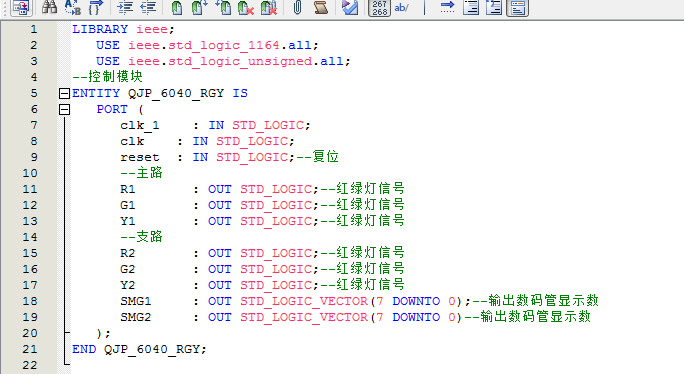Screen dimensions: 684x374
Task: Decrease indent of selected lines
Action: 148,7
